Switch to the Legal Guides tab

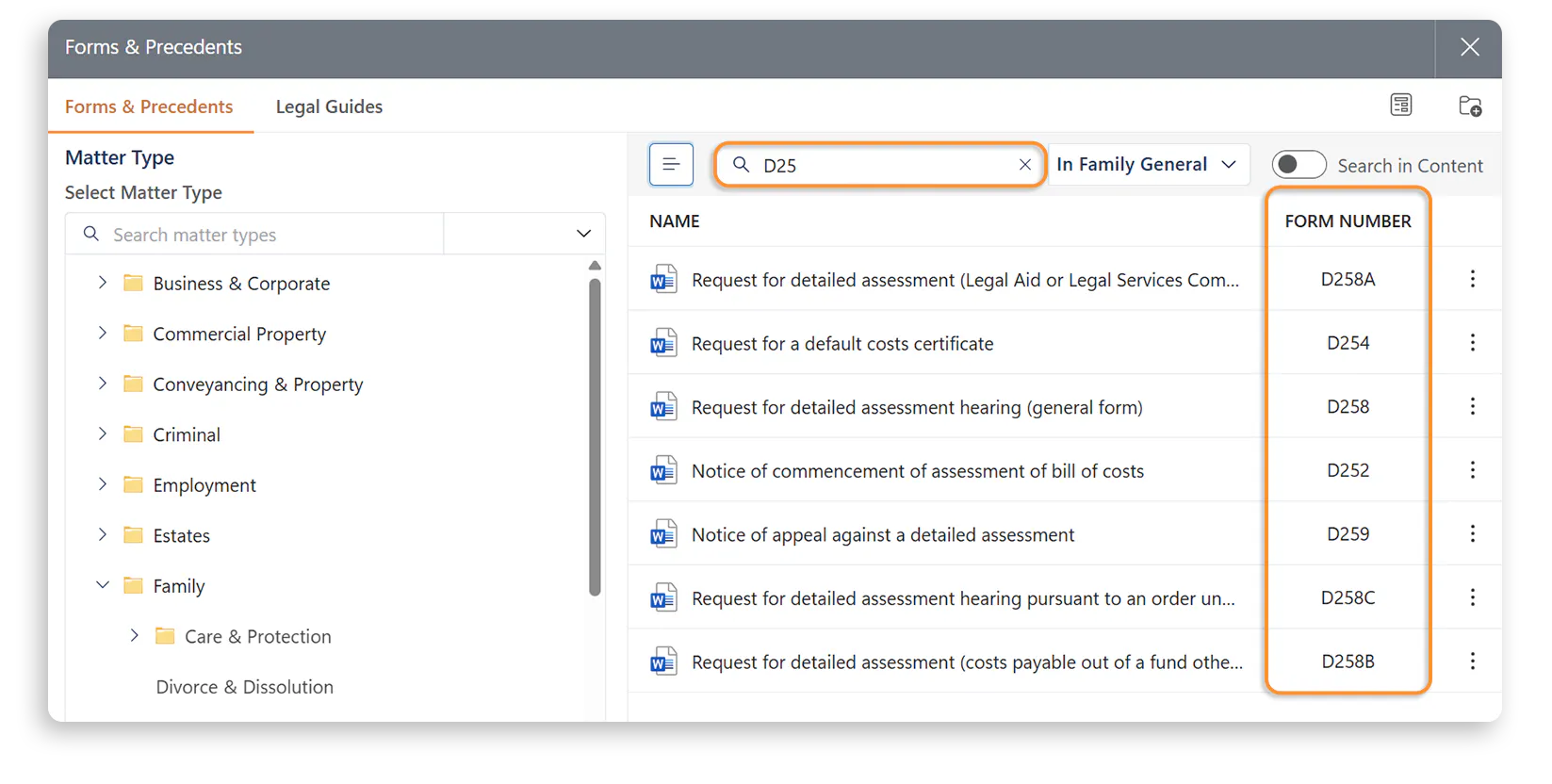pos(329,106)
